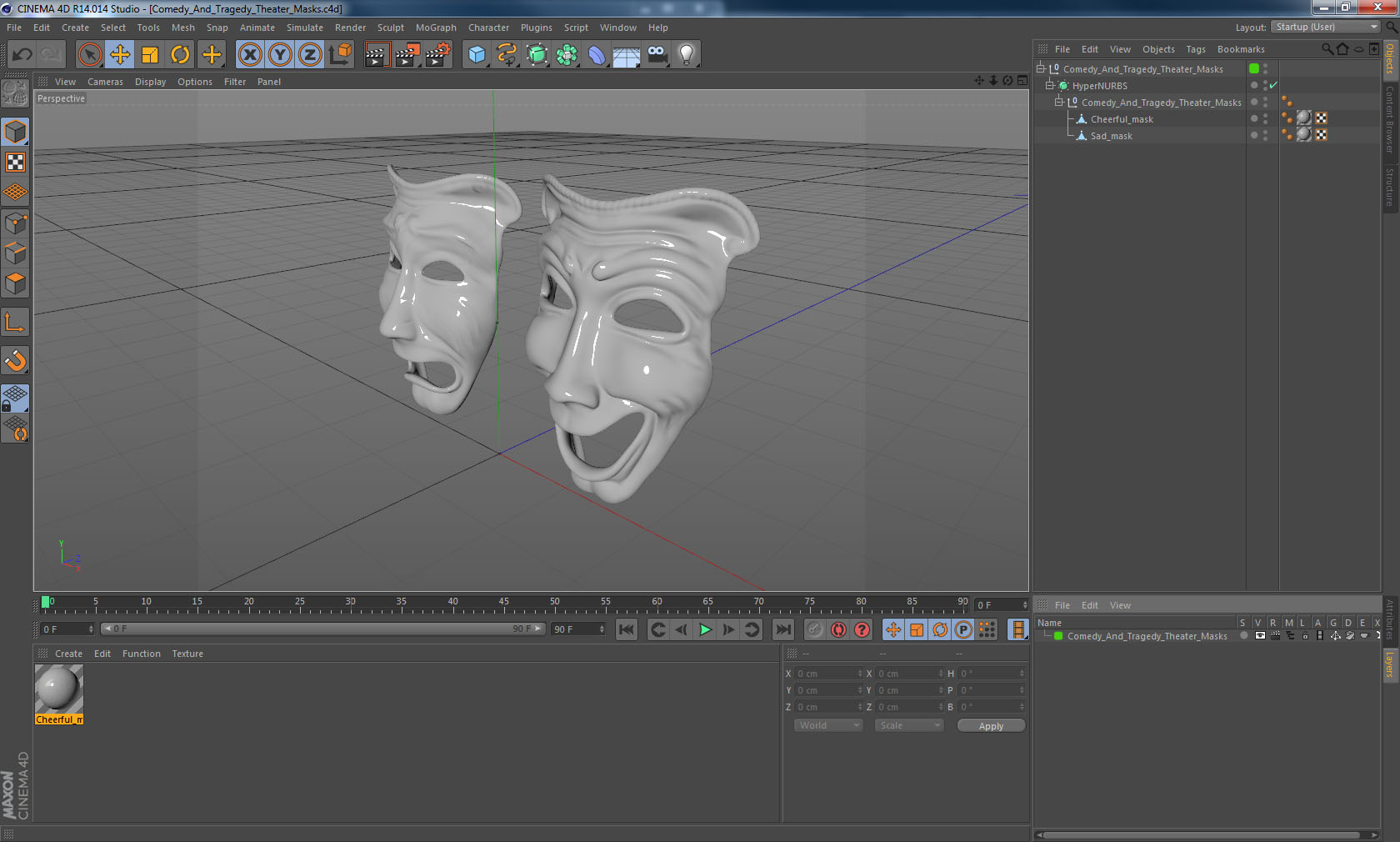This screenshot has height=842, width=1400.
Task: Open Object Manager Tags menu
Action: pyautogui.click(x=1196, y=49)
